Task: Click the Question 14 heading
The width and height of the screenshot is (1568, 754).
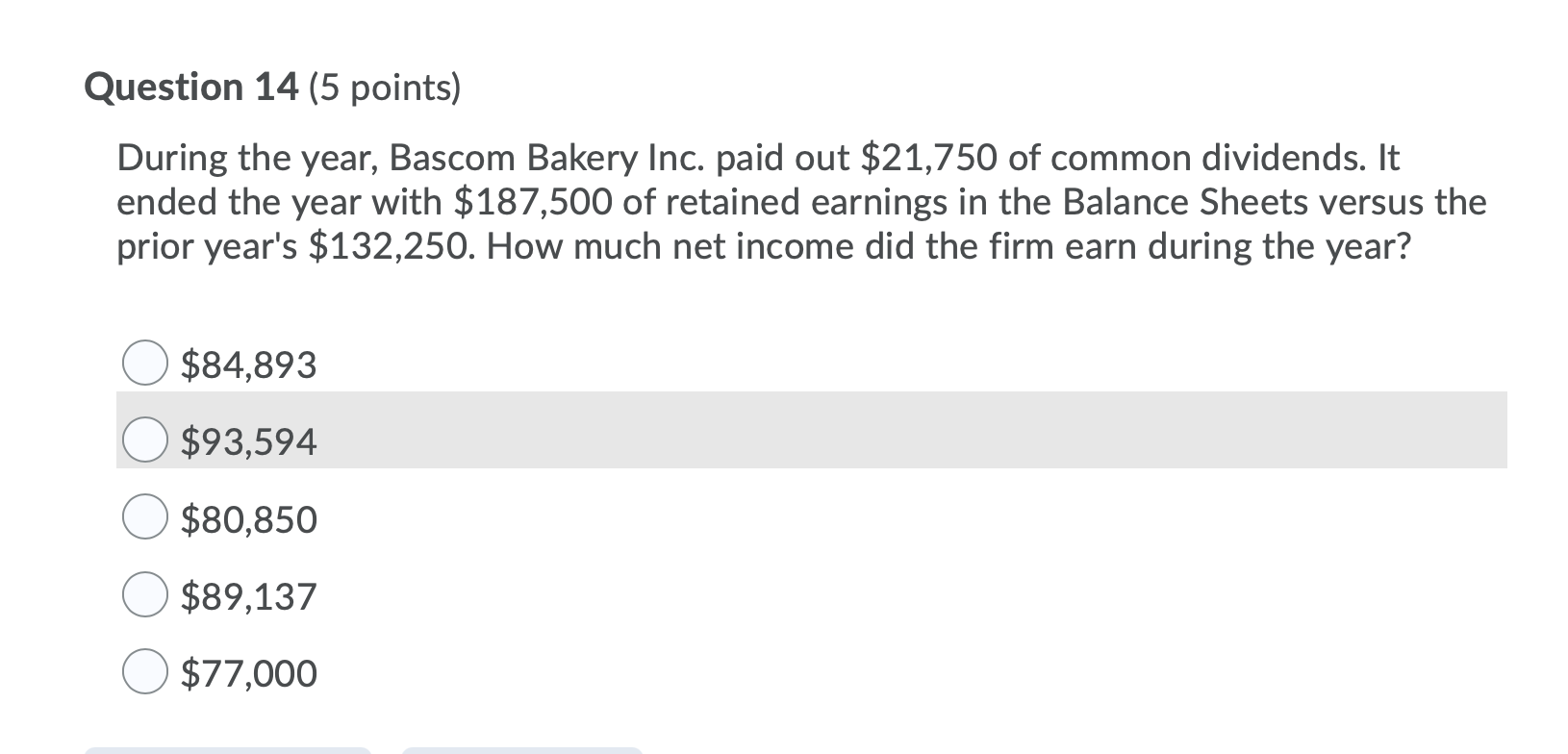Action: click(192, 88)
